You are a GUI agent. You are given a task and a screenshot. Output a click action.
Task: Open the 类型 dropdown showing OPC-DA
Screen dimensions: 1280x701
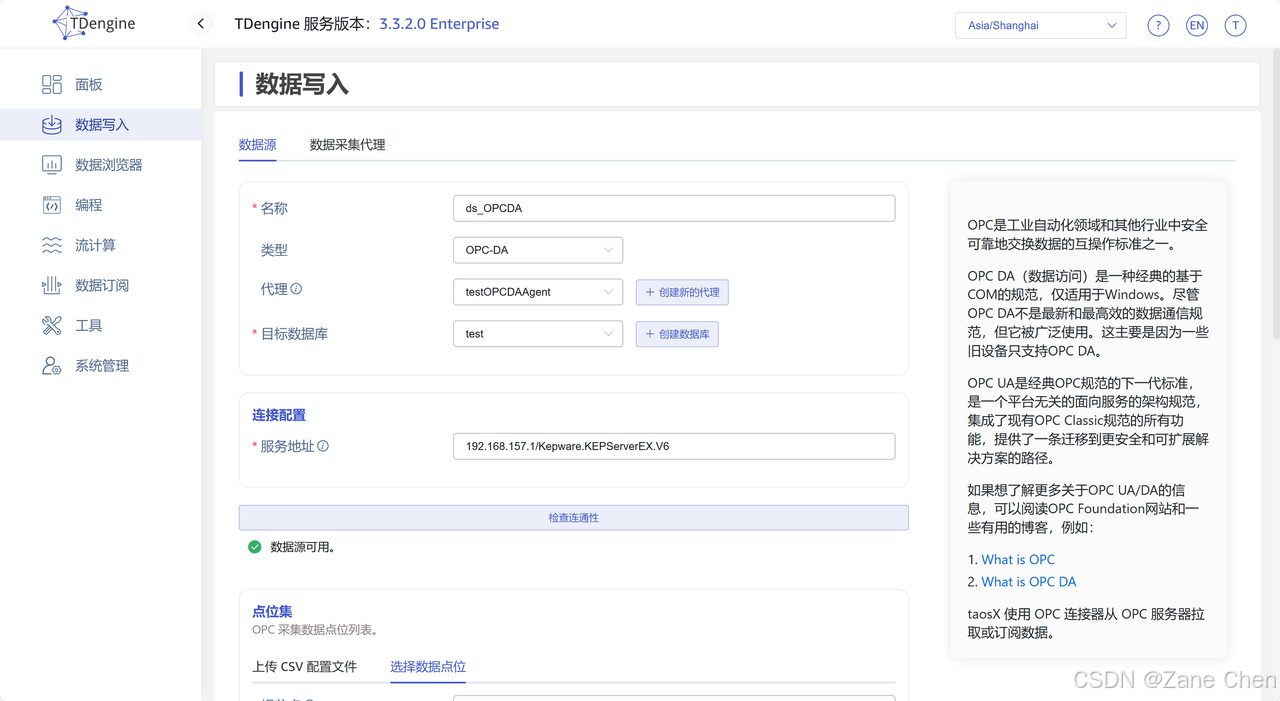coord(538,249)
